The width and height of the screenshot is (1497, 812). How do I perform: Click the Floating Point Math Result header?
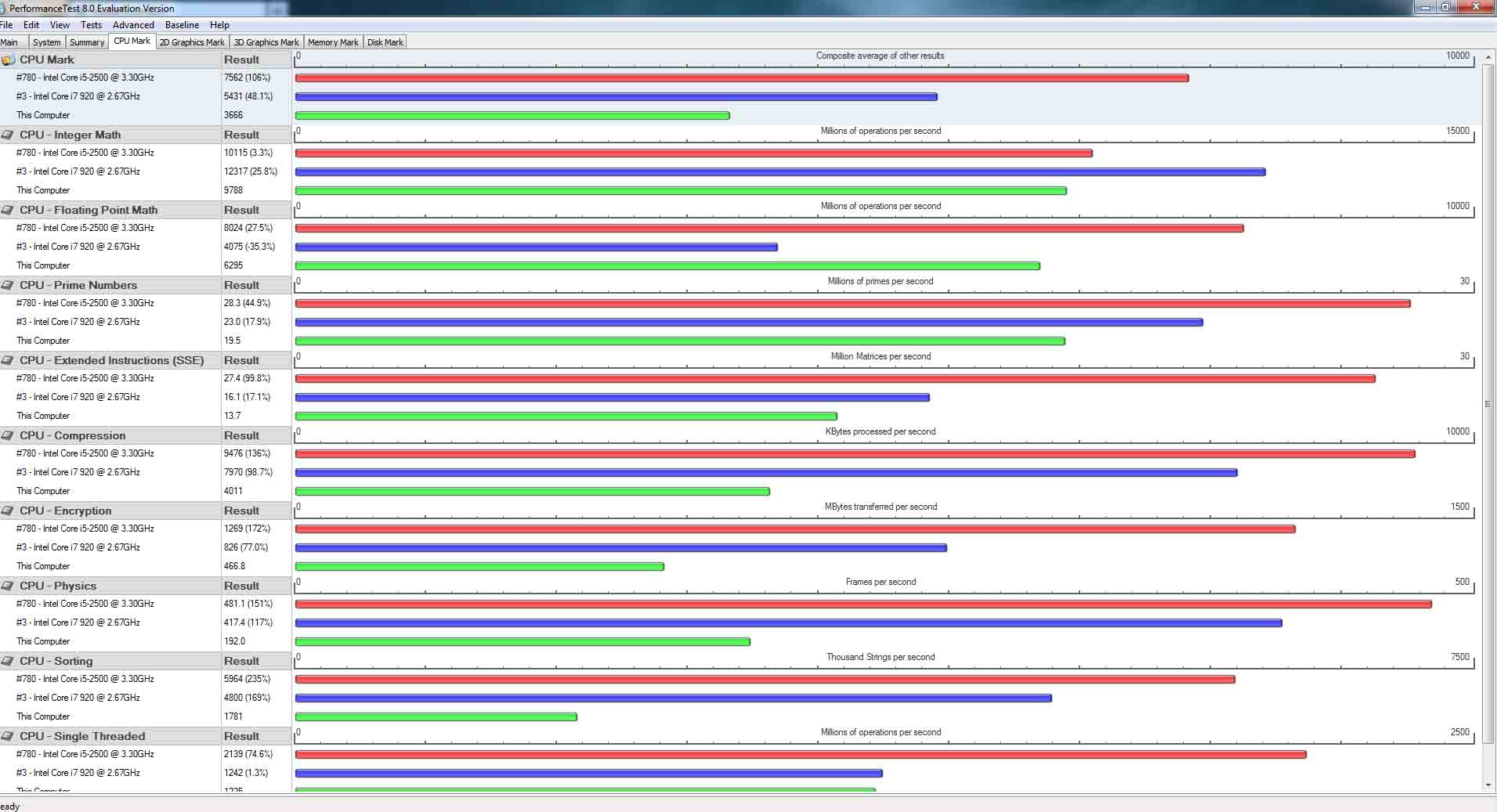[255, 210]
